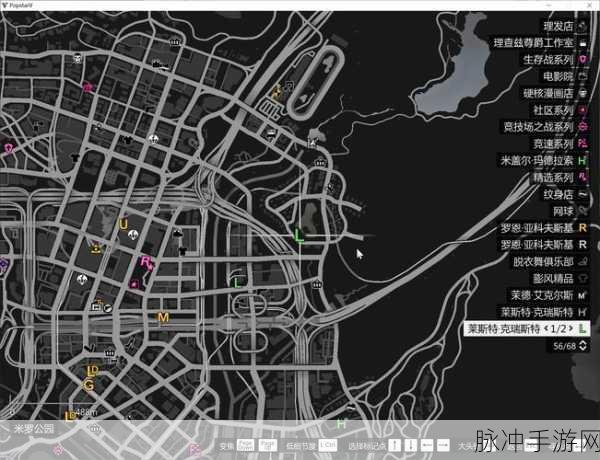The image size is (600, 460).
Task: Click the green H marker near the bottom
Action: click(341, 424)
